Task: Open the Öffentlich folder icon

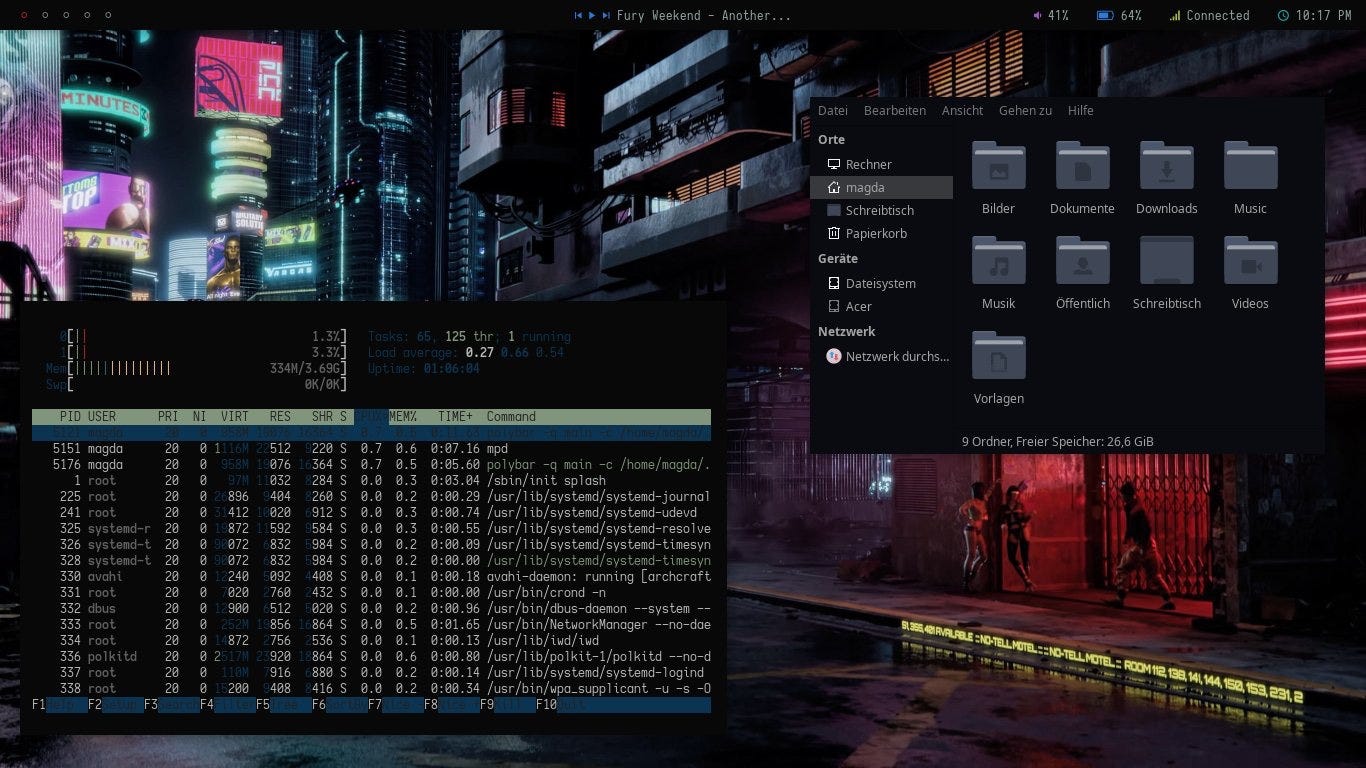Action: click(1082, 261)
